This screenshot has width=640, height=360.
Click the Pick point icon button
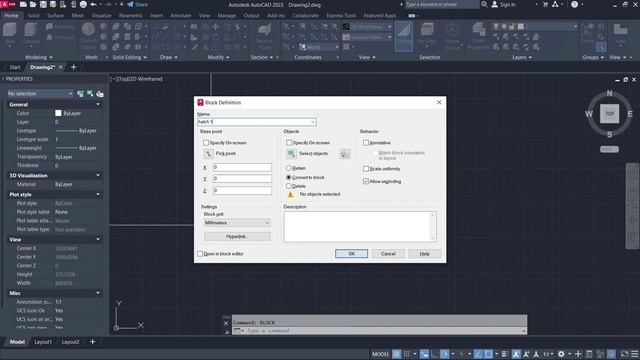click(x=208, y=154)
